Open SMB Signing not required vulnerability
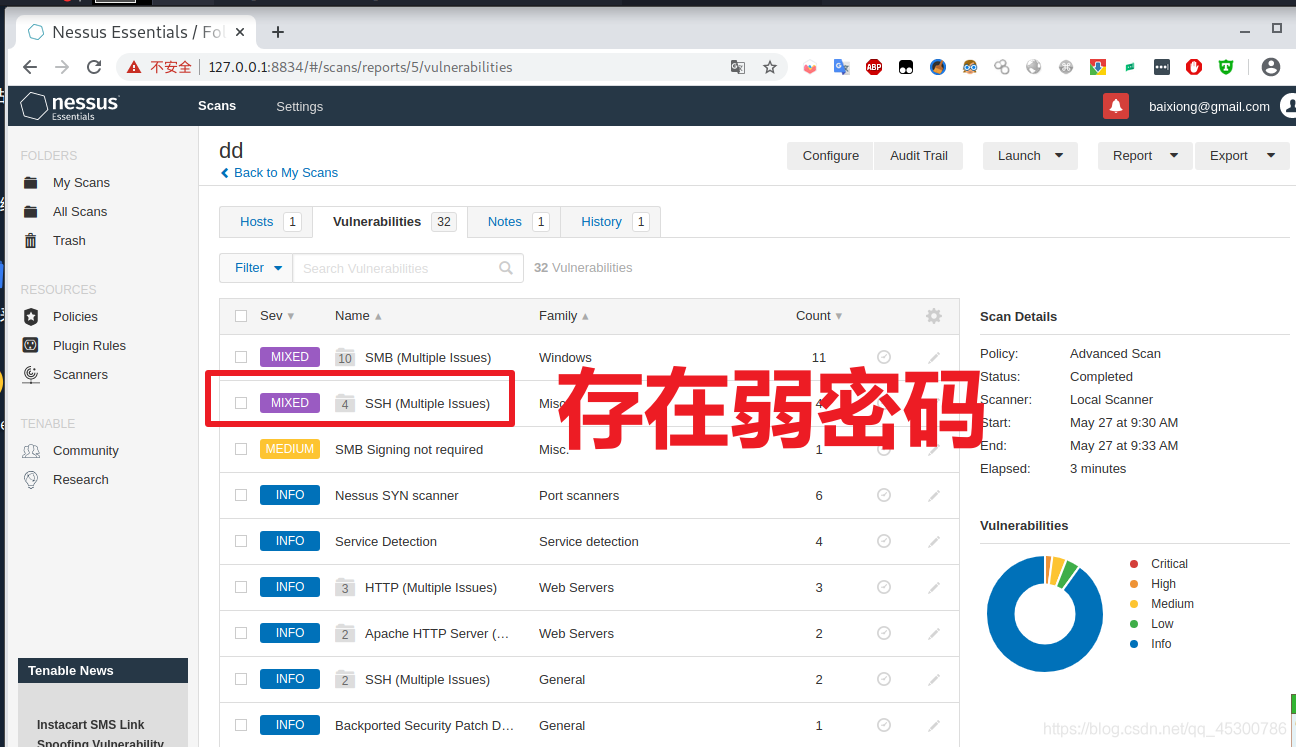Viewport: 1296px width, 747px height. [409, 450]
